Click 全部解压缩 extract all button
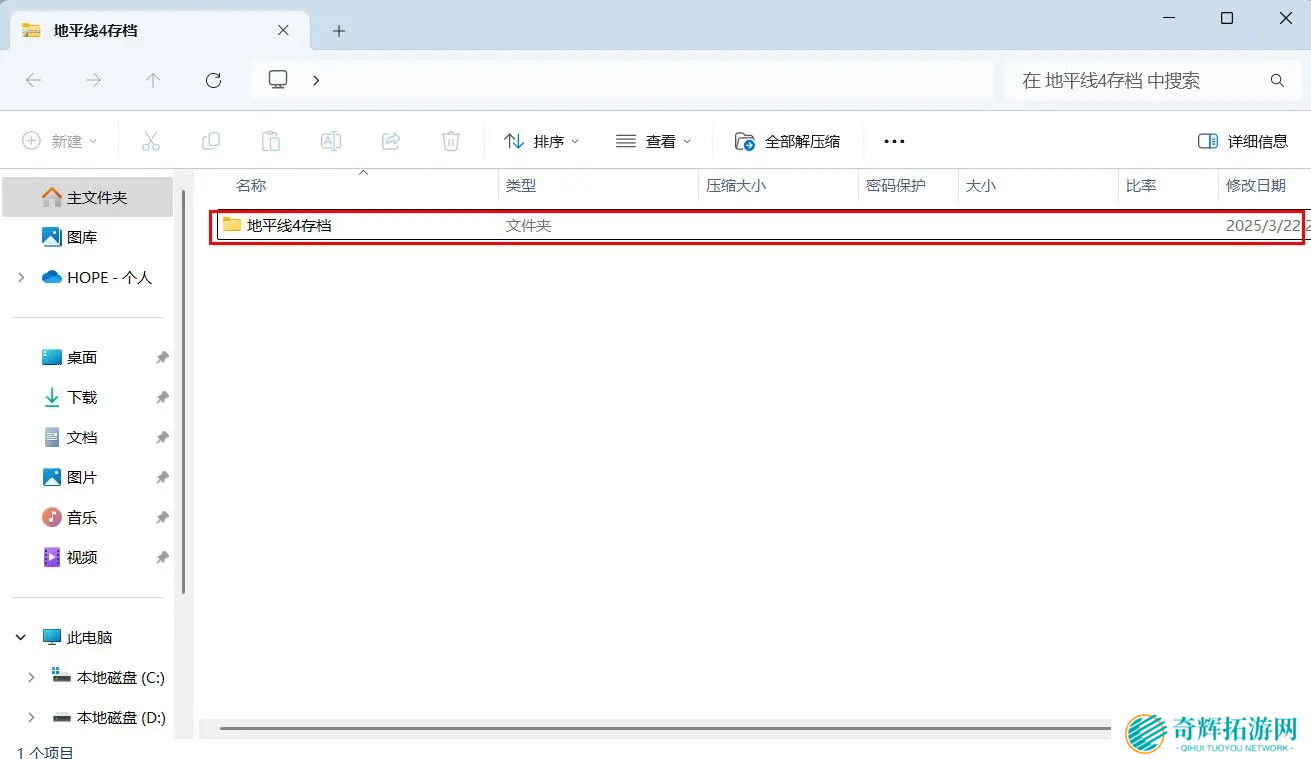Image resolution: width=1311 pixels, height=759 pixels. pyautogui.click(x=787, y=141)
